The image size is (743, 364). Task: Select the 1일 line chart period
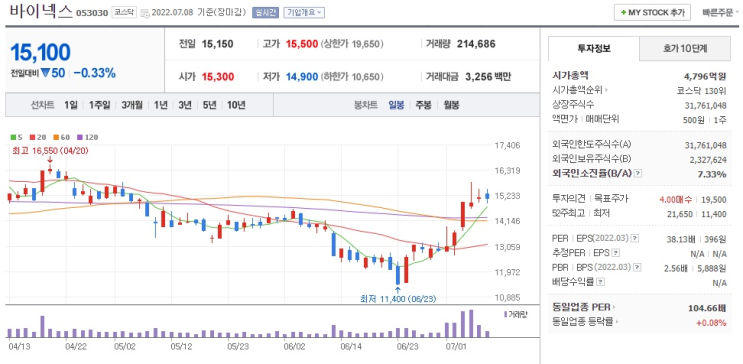pos(71,105)
